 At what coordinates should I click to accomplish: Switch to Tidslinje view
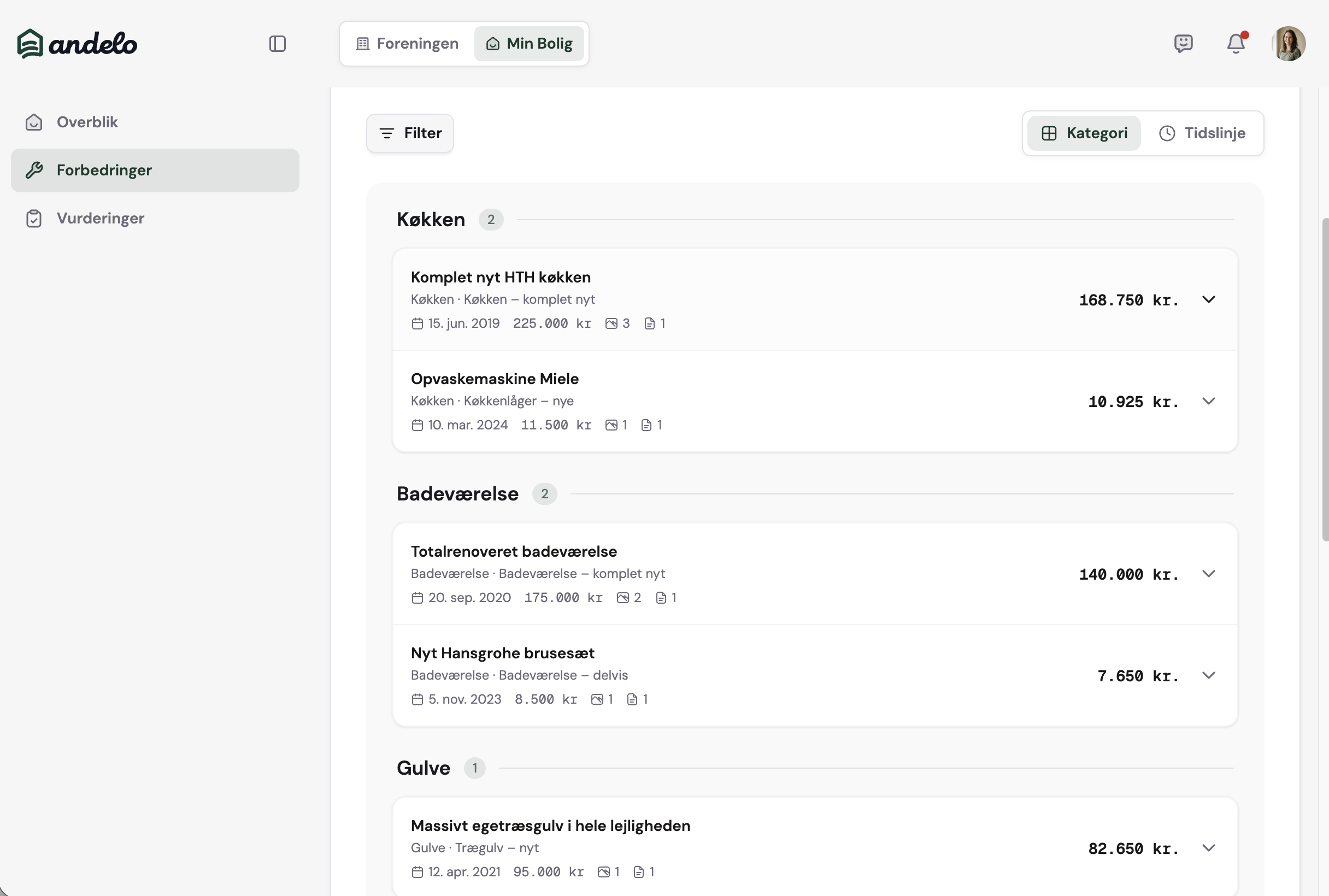(1202, 133)
